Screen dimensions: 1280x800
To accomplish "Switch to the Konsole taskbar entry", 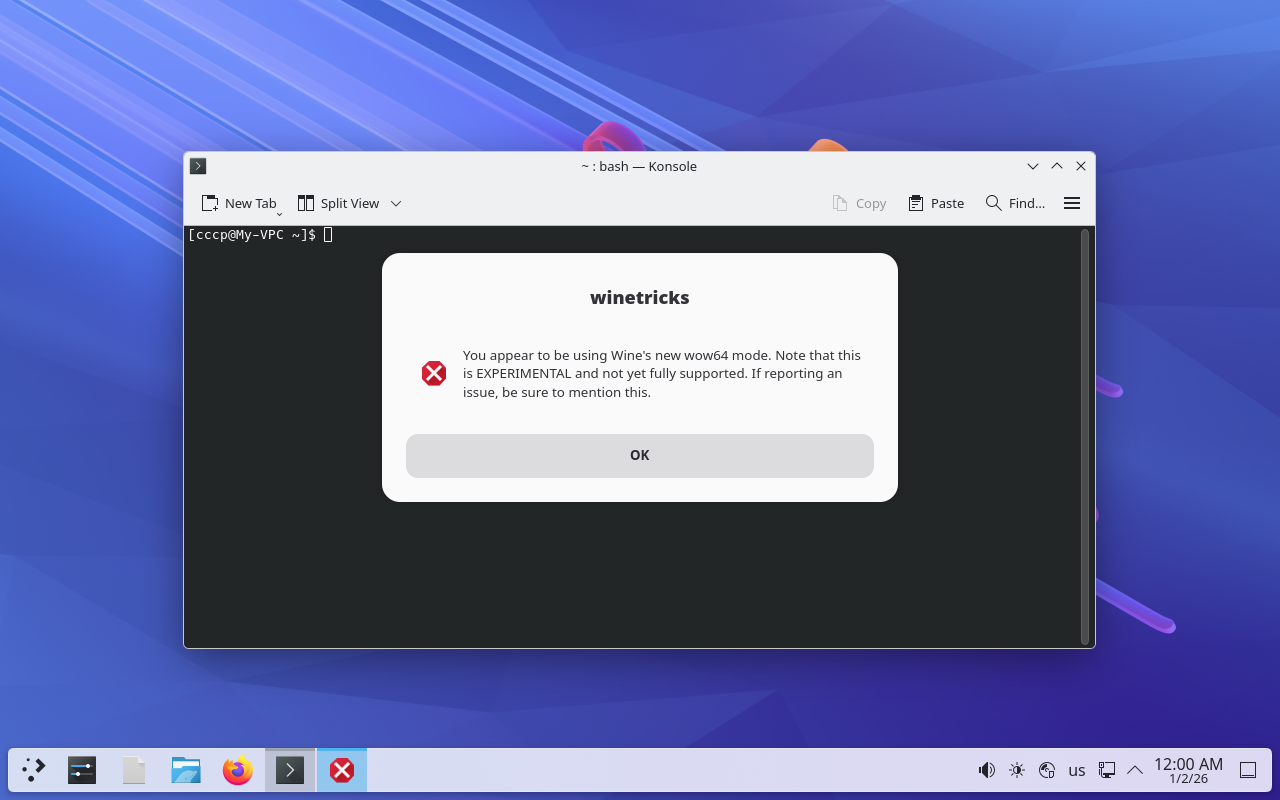I will (x=290, y=770).
